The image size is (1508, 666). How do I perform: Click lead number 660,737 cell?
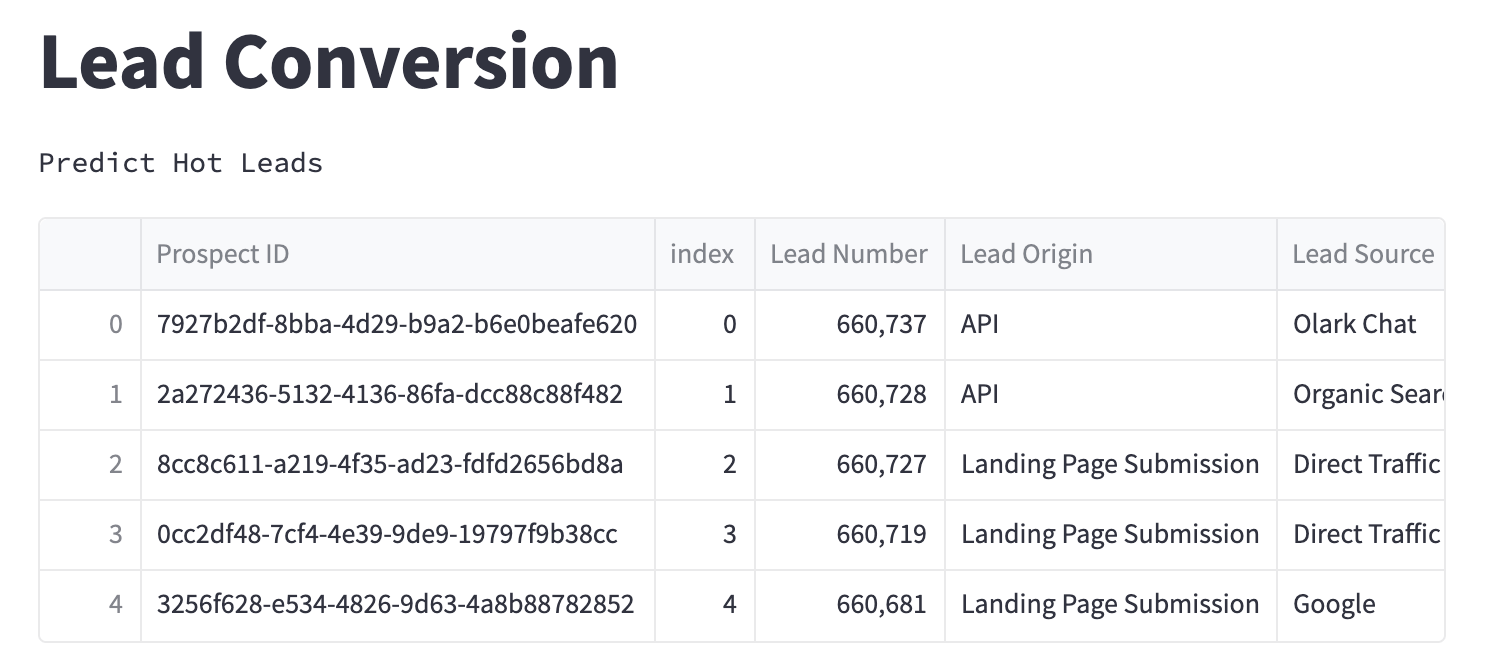tap(849, 325)
